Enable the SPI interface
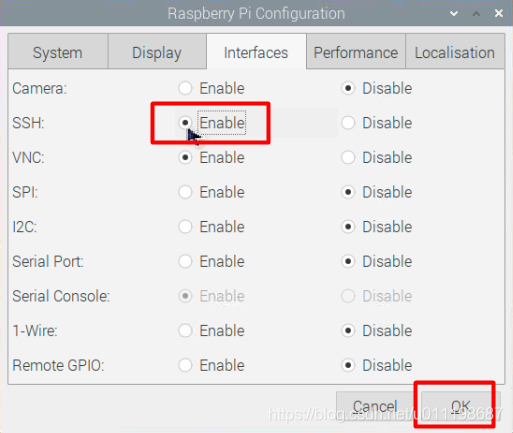The image size is (513, 433). pyautogui.click(x=185, y=192)
